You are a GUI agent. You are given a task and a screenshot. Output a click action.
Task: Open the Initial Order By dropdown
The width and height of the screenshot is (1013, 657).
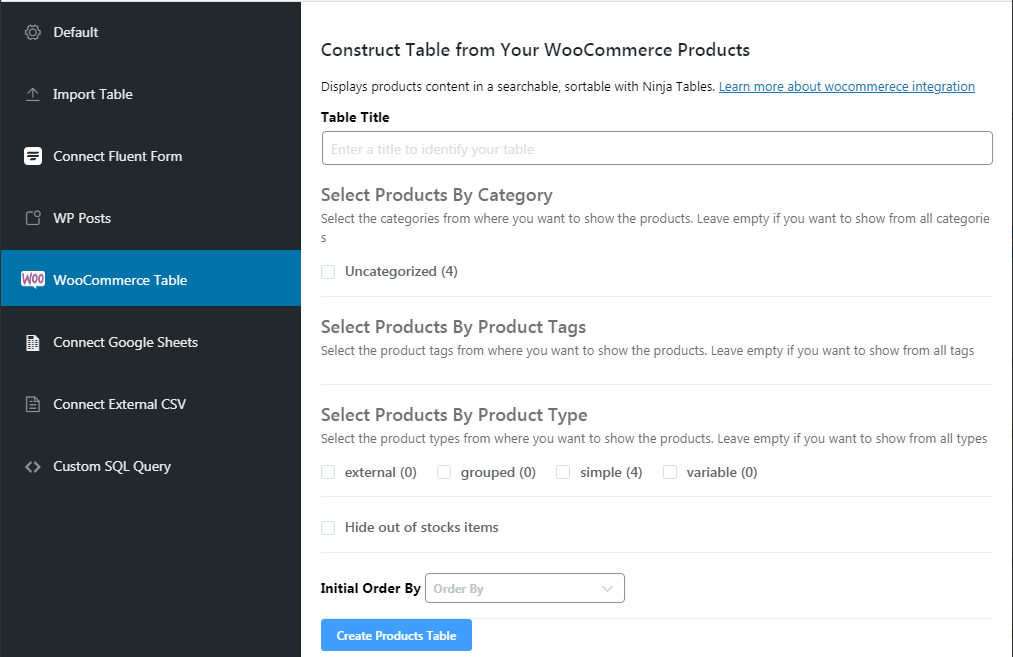524,588
